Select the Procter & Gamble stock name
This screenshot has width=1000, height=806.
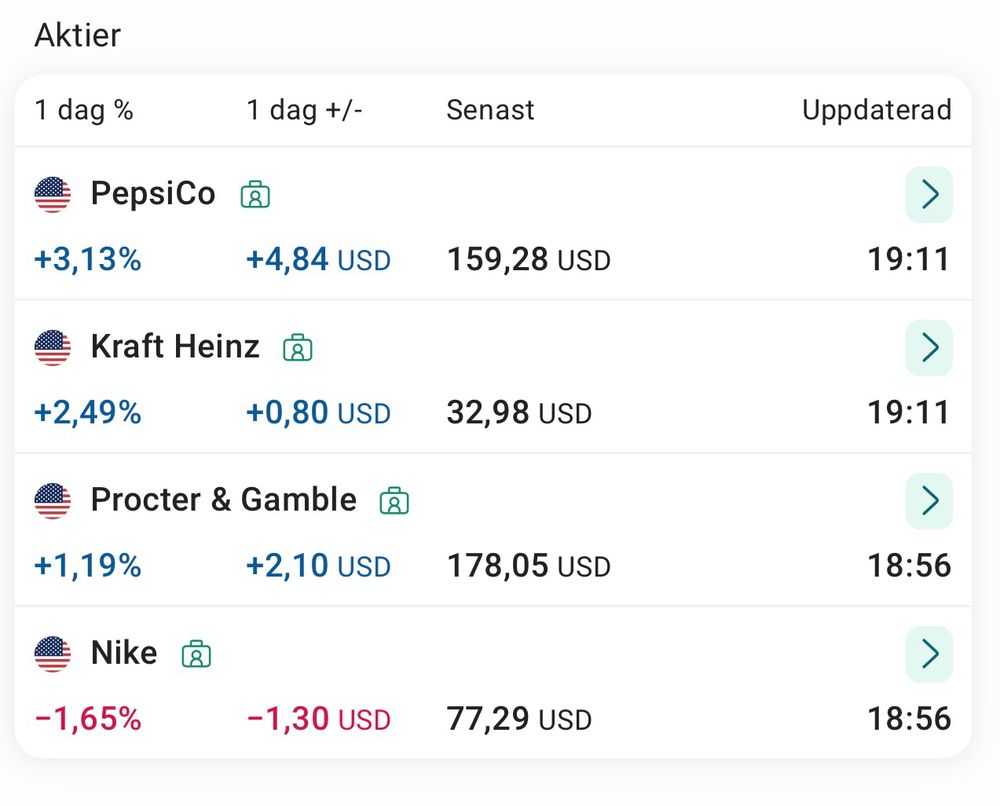[x=223, y=500]
